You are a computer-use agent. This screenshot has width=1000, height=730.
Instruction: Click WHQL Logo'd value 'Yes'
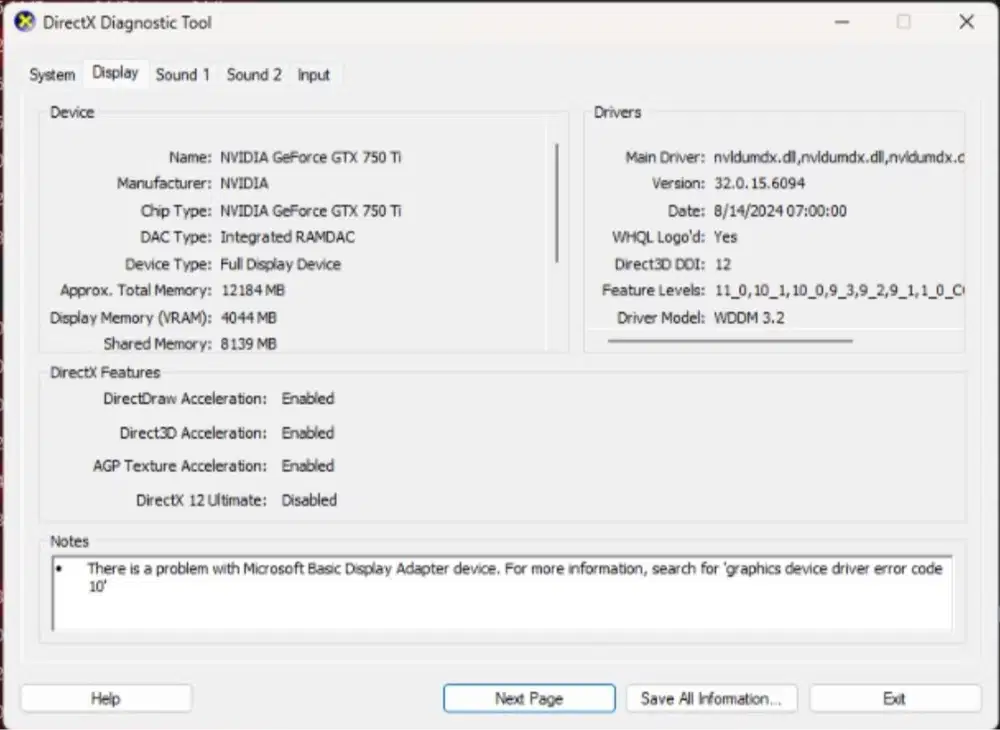[726, 237]
